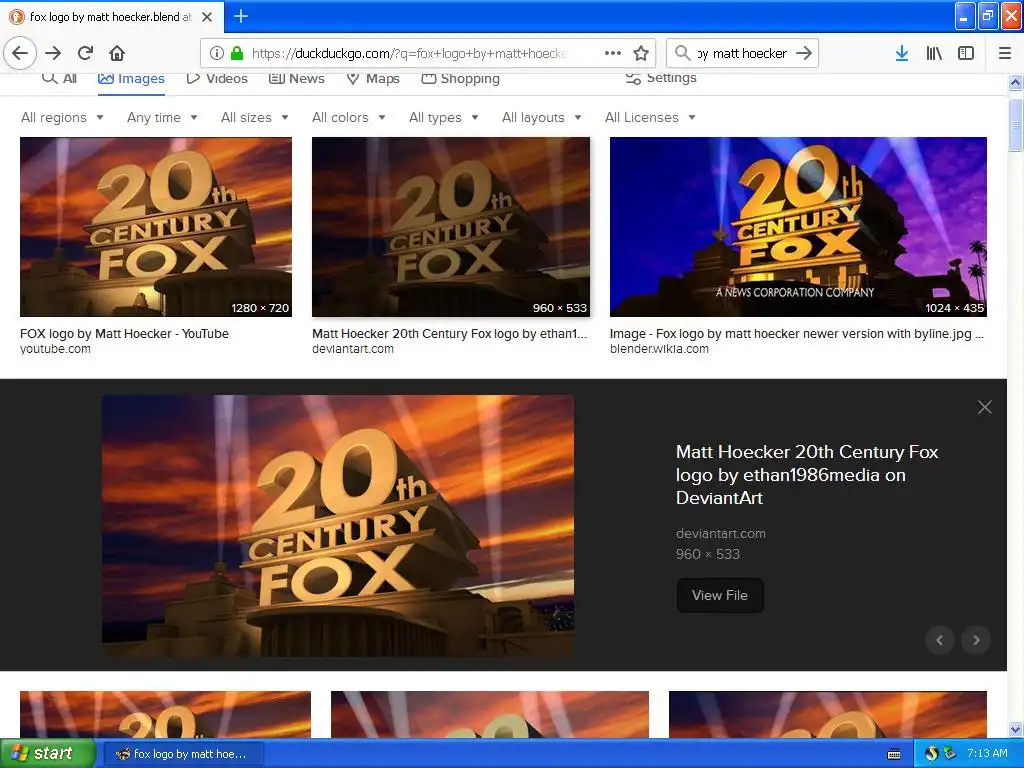Expand the All types filter
Viewport: 1024px width, 768px height.
pos(443,118)
